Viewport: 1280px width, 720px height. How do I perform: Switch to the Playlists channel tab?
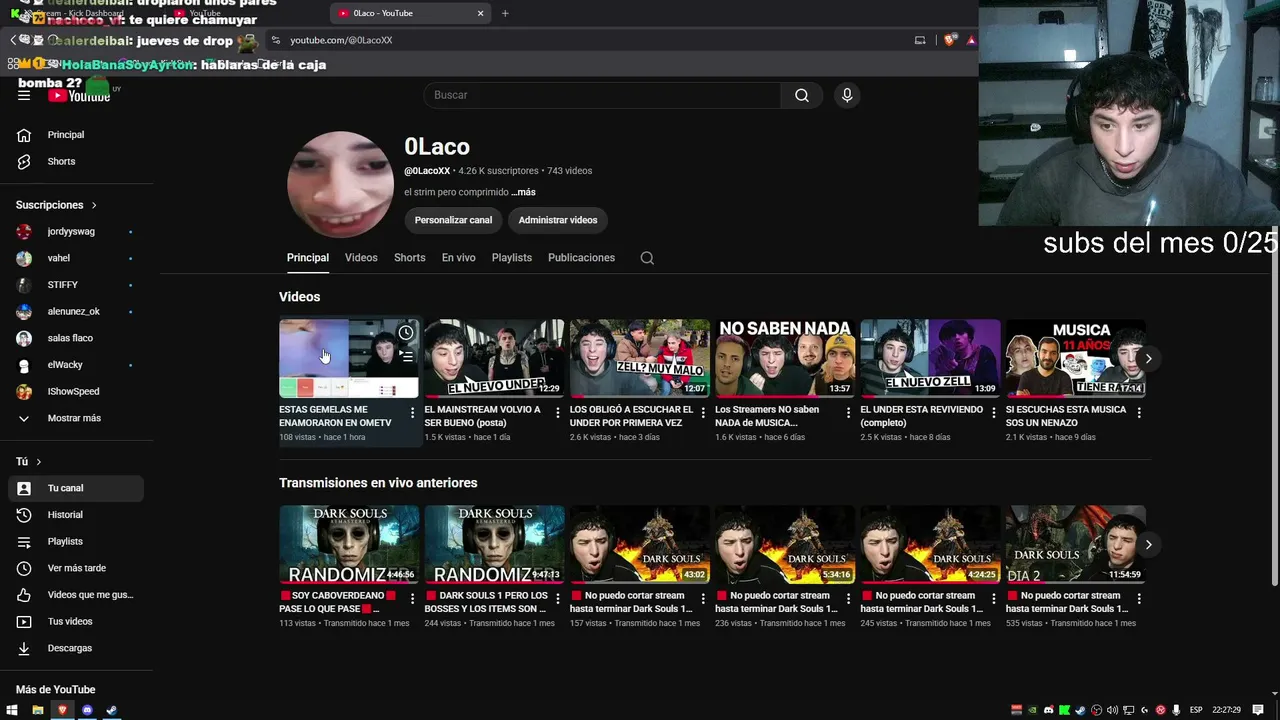pyautogui.click(x=512, y=258)
